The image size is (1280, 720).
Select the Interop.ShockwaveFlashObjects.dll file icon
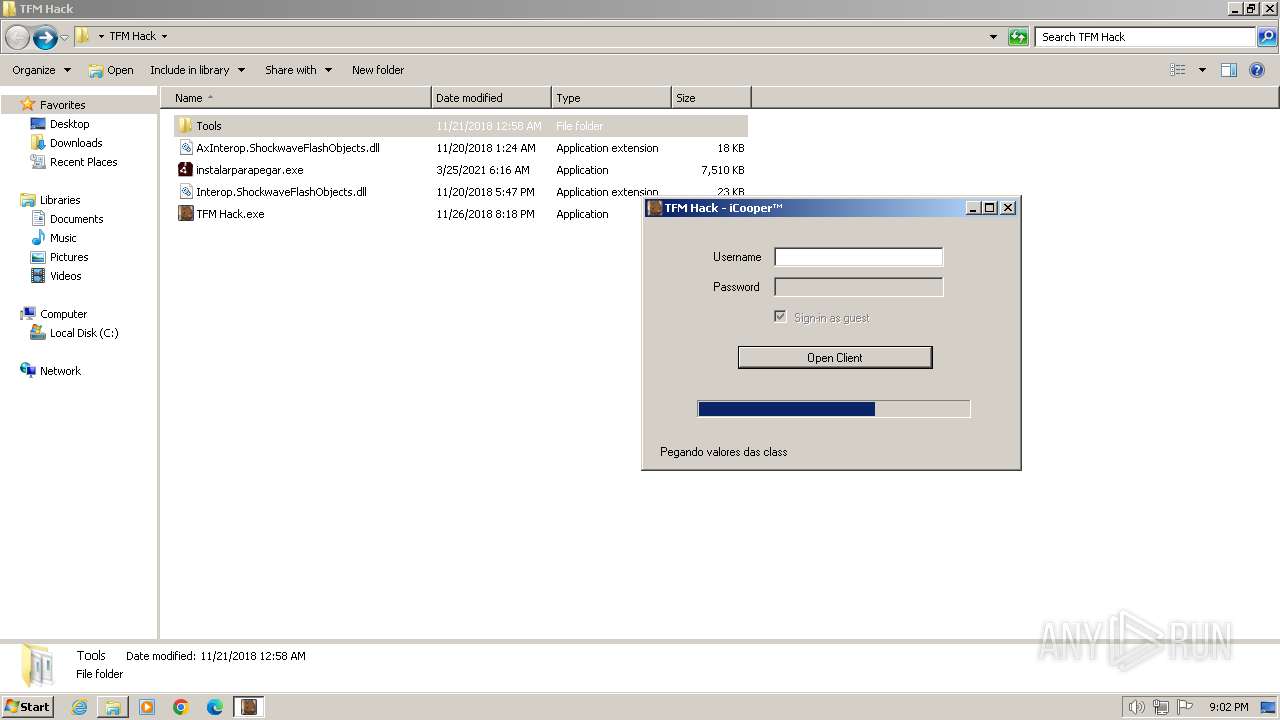click(186, 192)
